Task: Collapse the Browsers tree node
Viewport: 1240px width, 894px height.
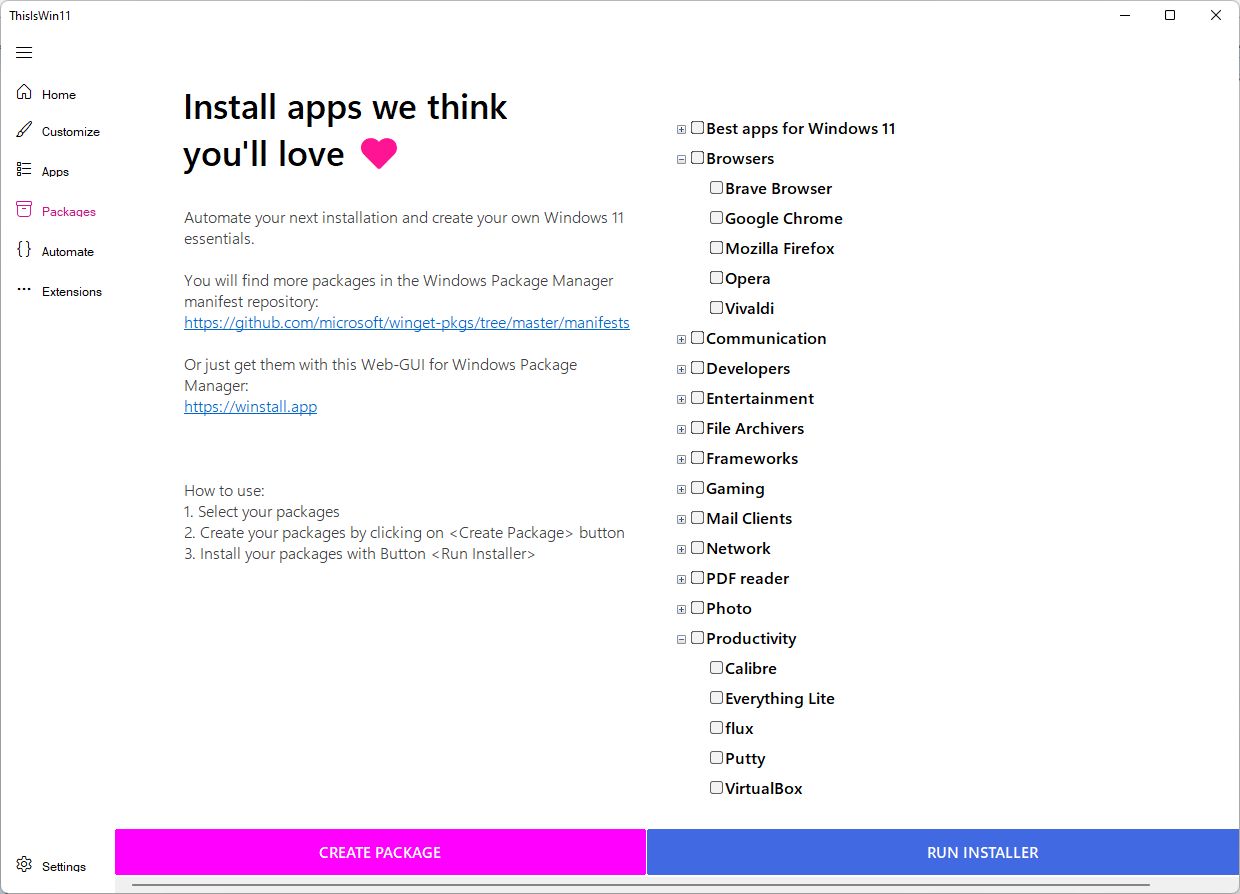Action: tap(681, 159)
